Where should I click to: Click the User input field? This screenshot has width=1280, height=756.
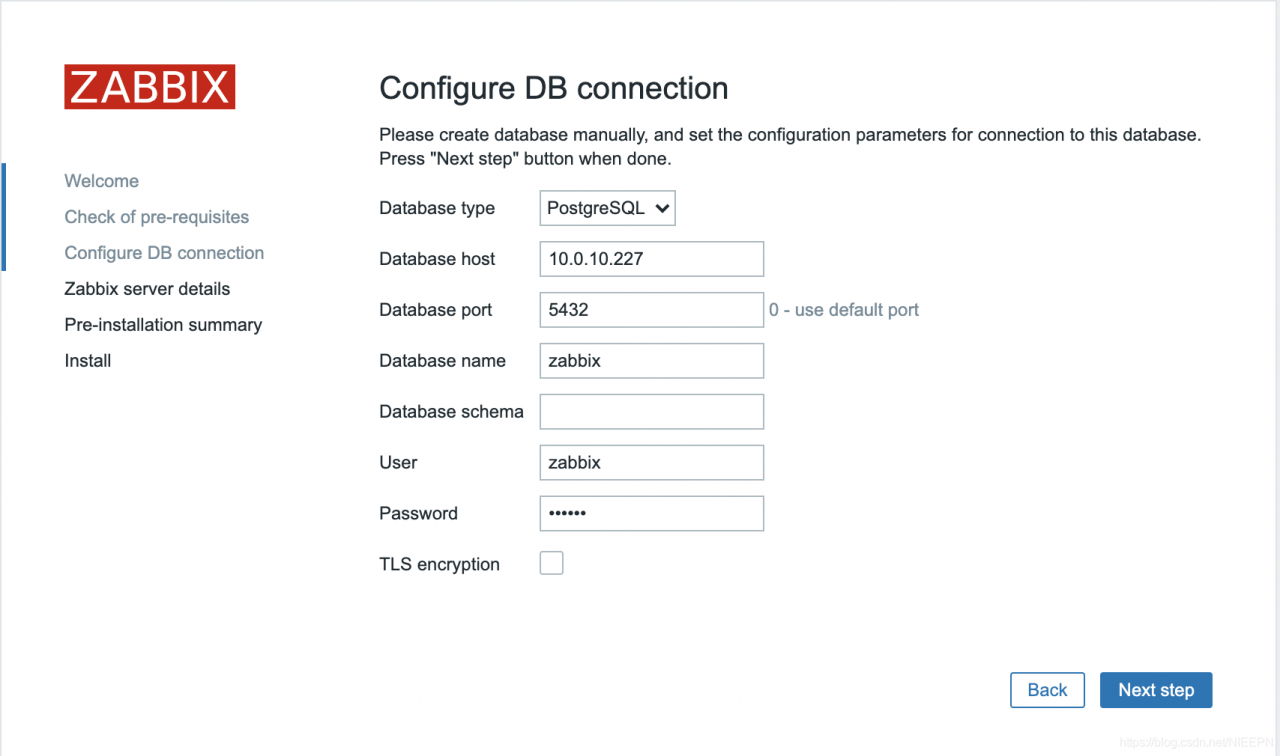click(x=652, y=462)
